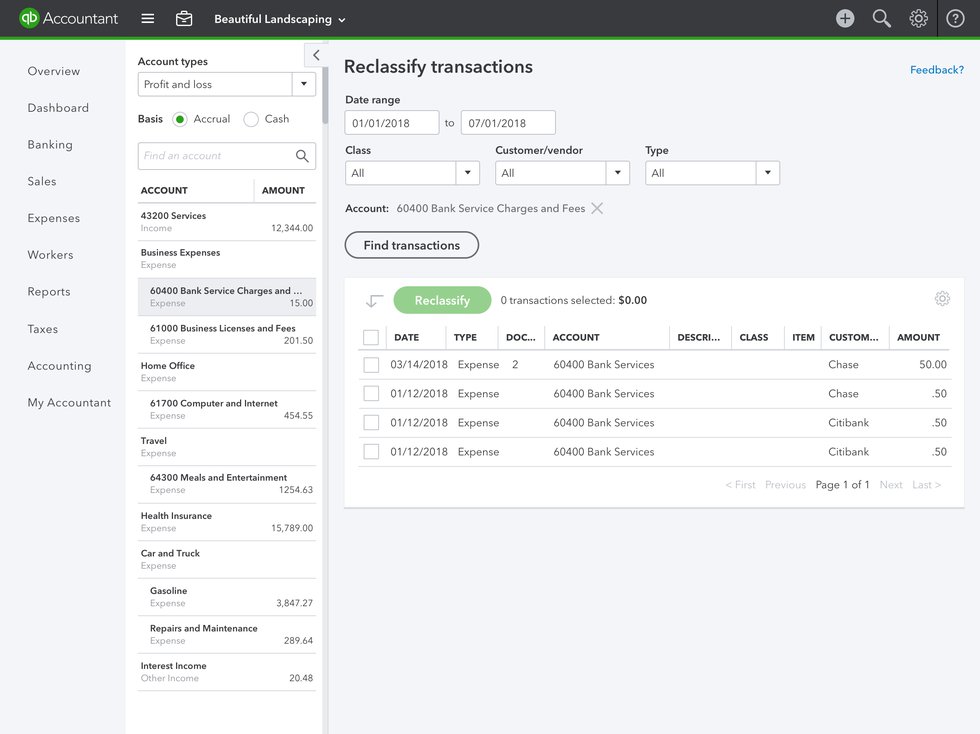
Task: Click the QuickBooks Accountant logo
Action: pyautogui.click(x=68, y=18)
